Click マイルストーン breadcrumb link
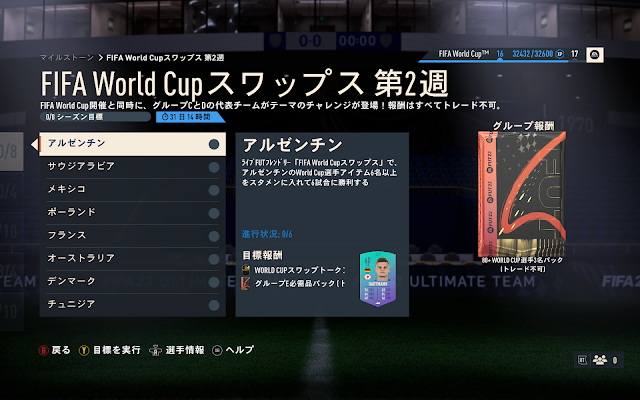Image resolution: width=640 pixels, height=400 pixels. [x=67, y=58]
